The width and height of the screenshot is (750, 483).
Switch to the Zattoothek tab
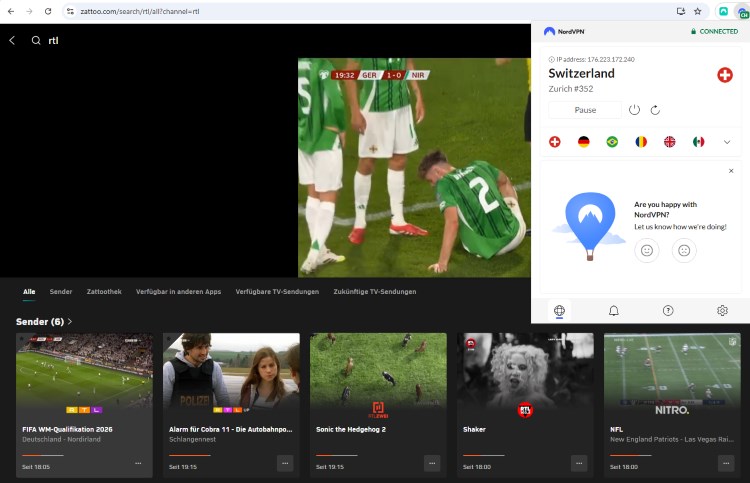tap(104, 292)
